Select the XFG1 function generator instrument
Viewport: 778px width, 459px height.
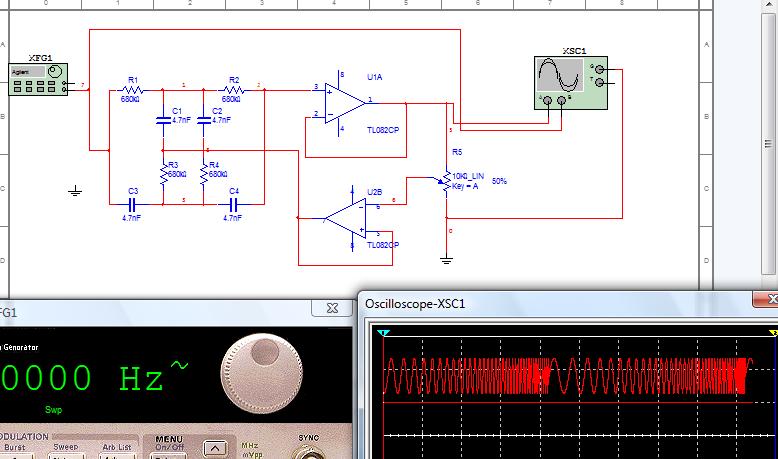(x=37, y=80)
